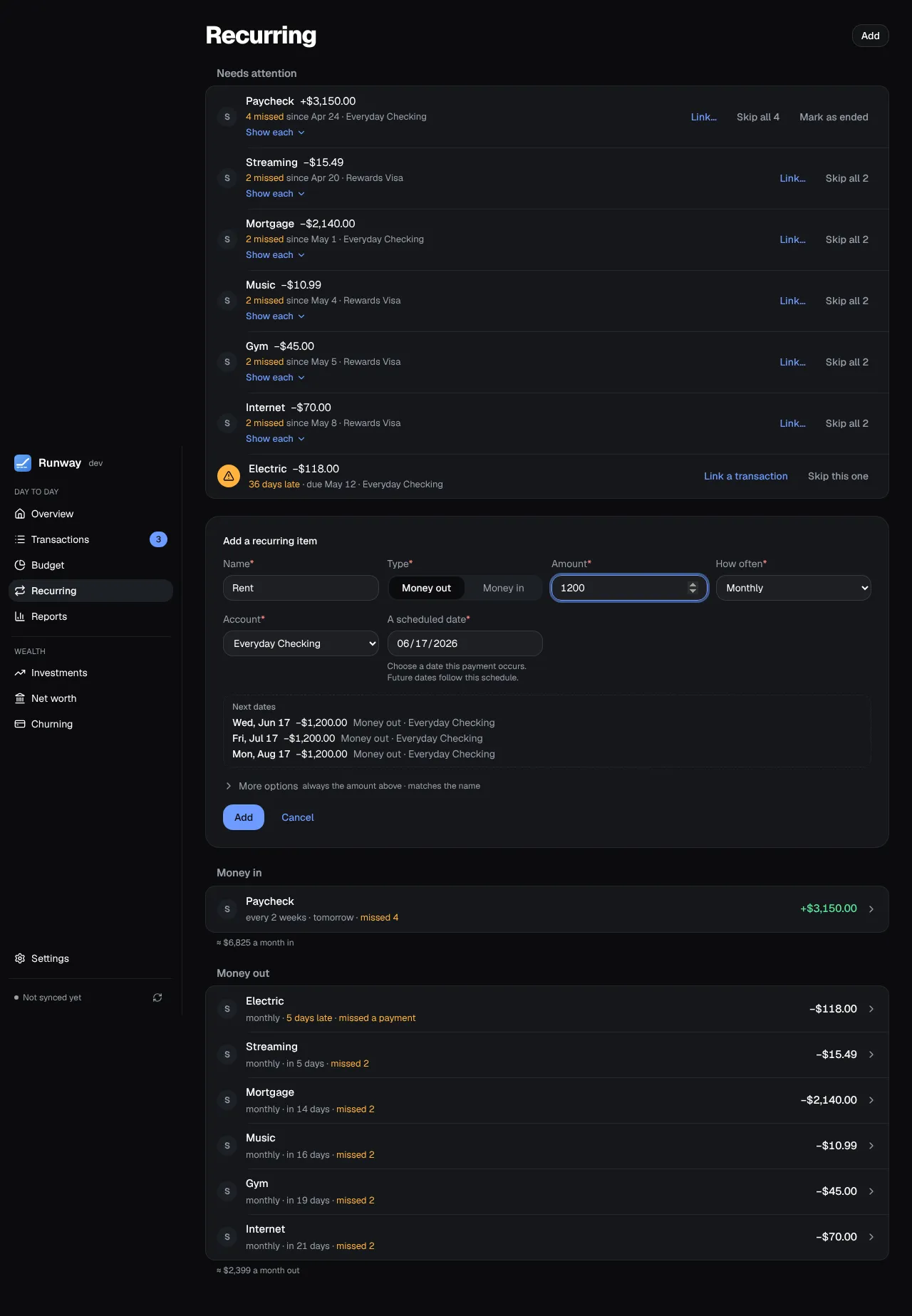Open the Internet row in Money out

click(547, 1237)
